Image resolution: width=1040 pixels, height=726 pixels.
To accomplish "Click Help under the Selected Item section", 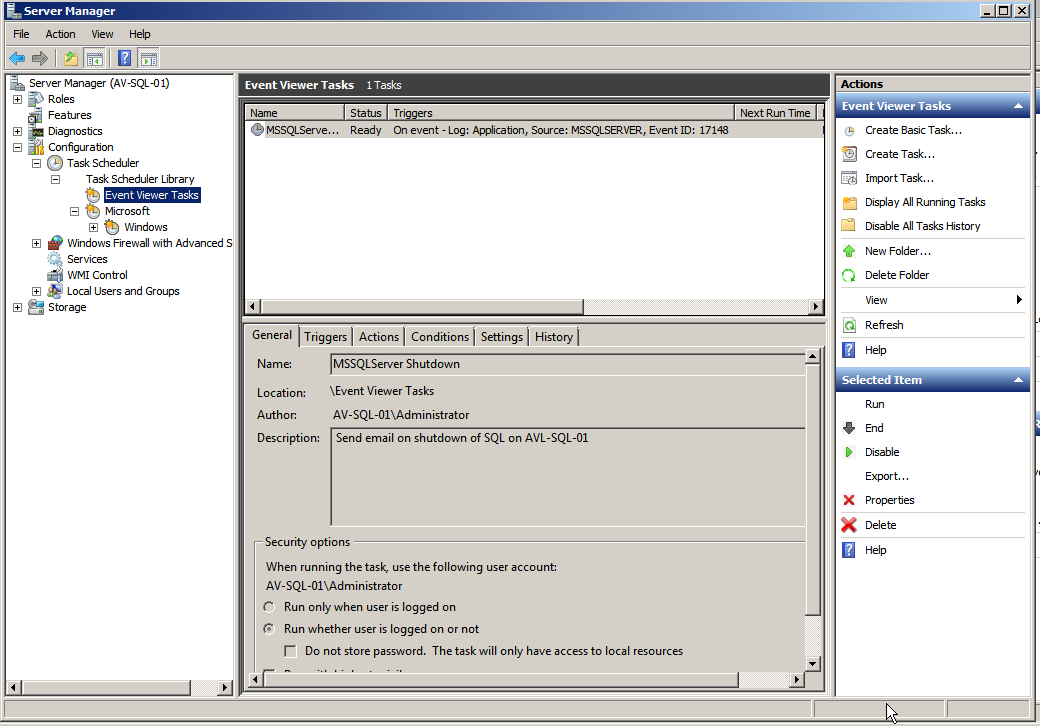I will point(876,550).
